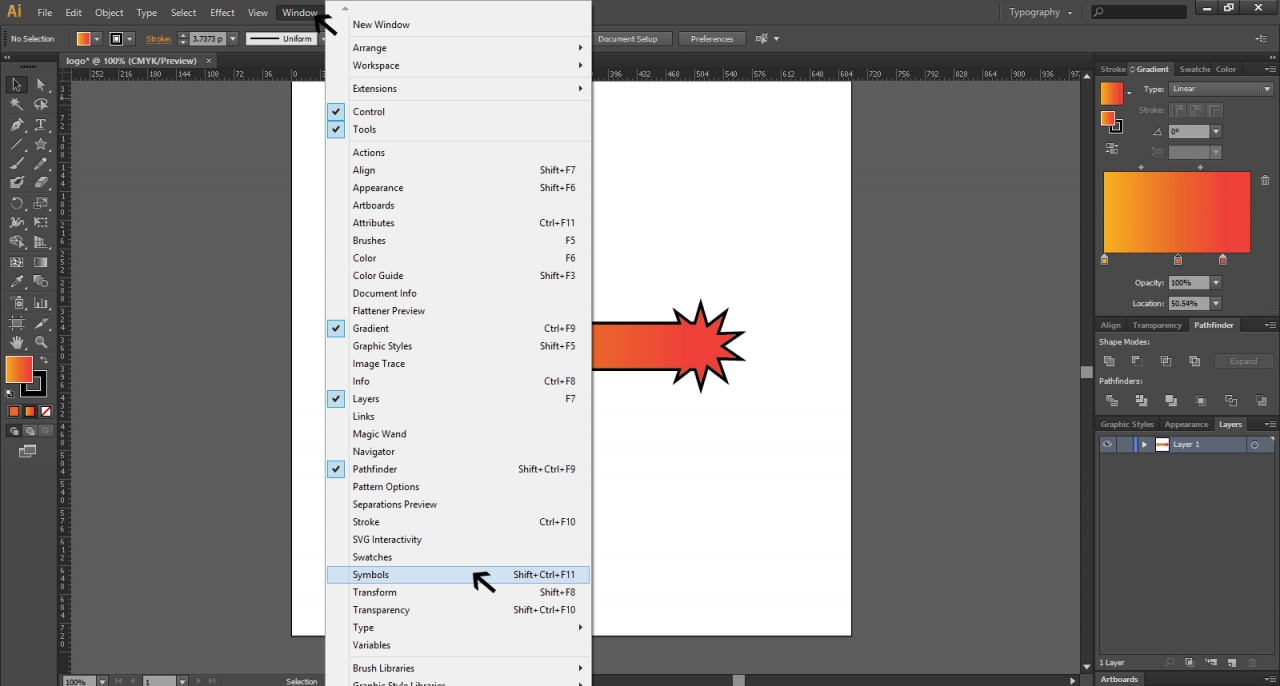Choose New Window menu entry
Viewport: 1280px width, 686px height.
pyautogui.click(x=458, y=24)
